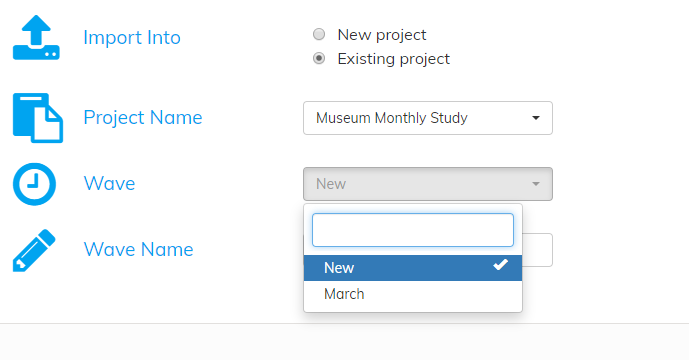Viewport: 689px width, 360px height.
Task: Click the caret arrow on the Wave dropdown
Action: click(536, 184)
